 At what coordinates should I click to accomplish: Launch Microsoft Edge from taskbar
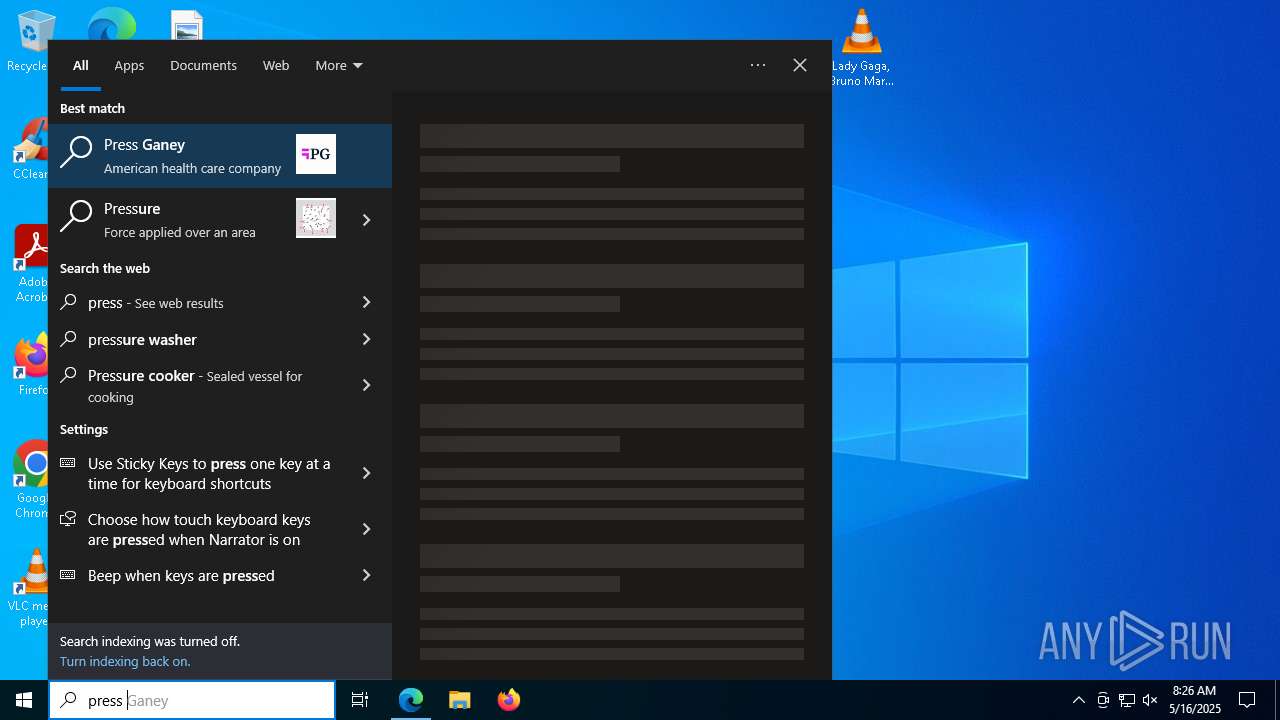click(x=411, y=700)
